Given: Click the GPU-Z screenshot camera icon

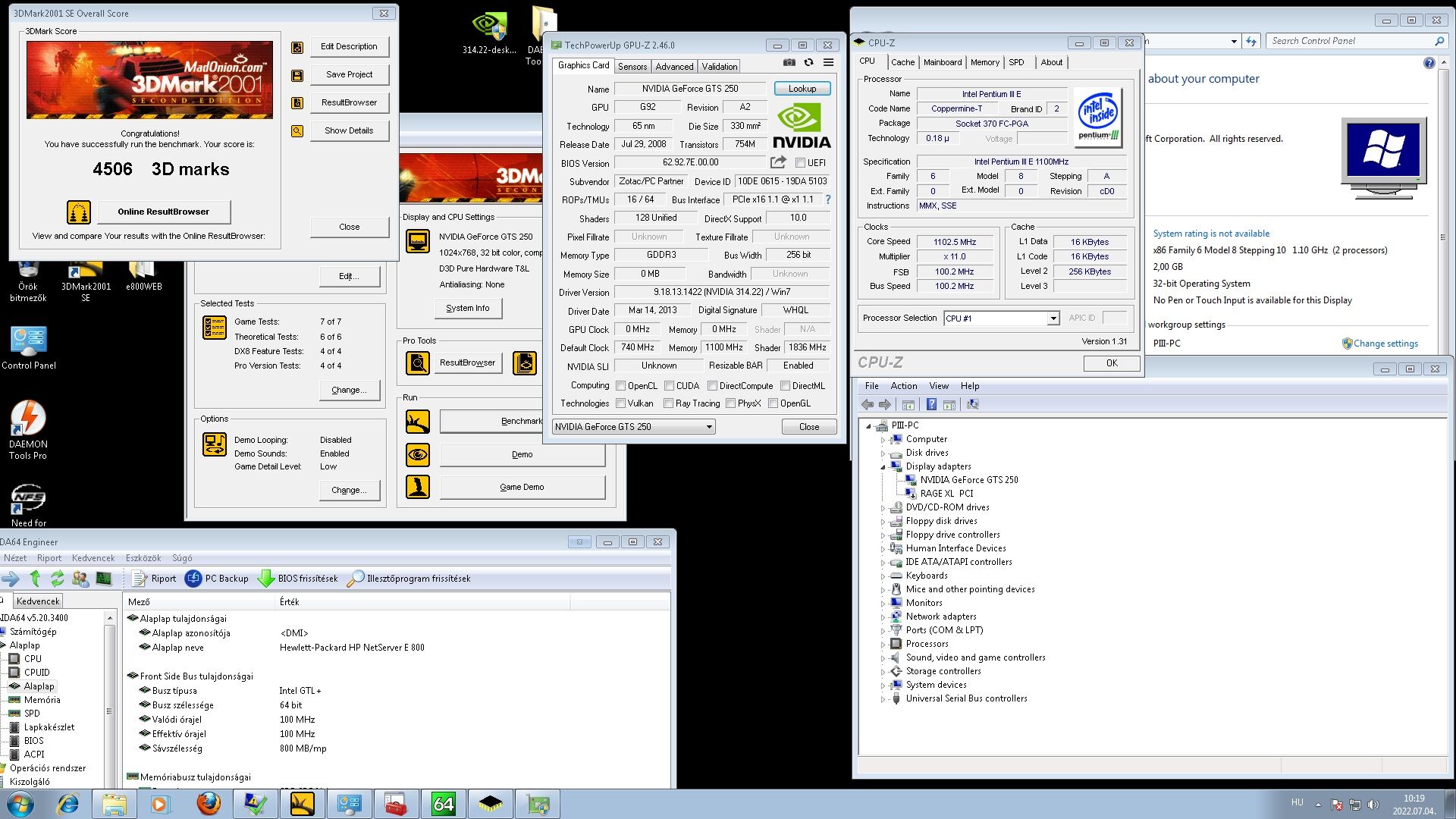Looking at the screenshot, I should (789, 63).
